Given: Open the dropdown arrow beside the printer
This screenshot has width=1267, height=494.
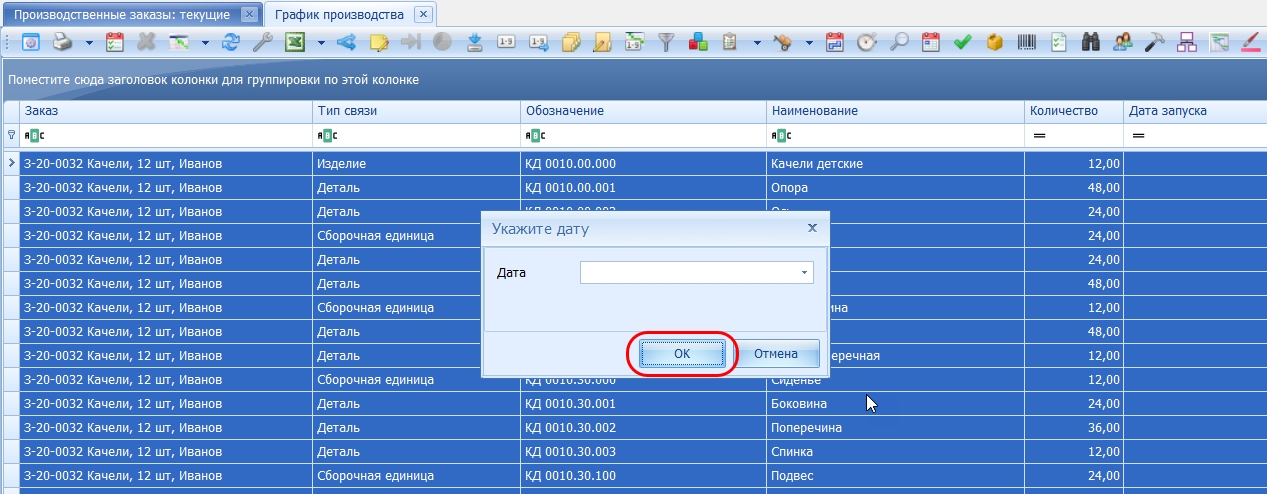Looking at the screenshot, I should [89, 43].
